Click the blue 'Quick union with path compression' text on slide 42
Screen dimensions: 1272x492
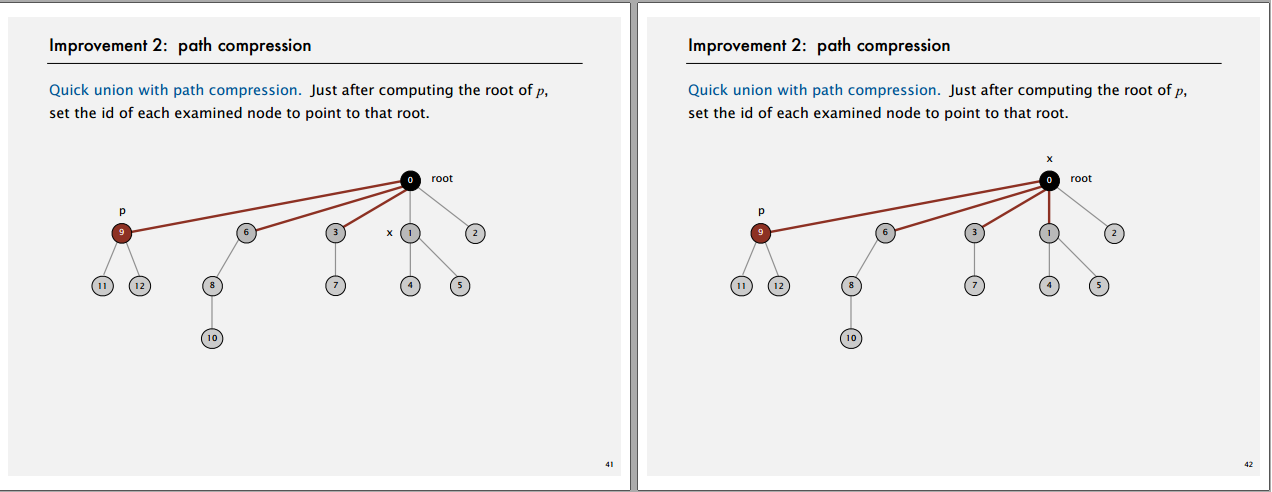tap(814, 90)
